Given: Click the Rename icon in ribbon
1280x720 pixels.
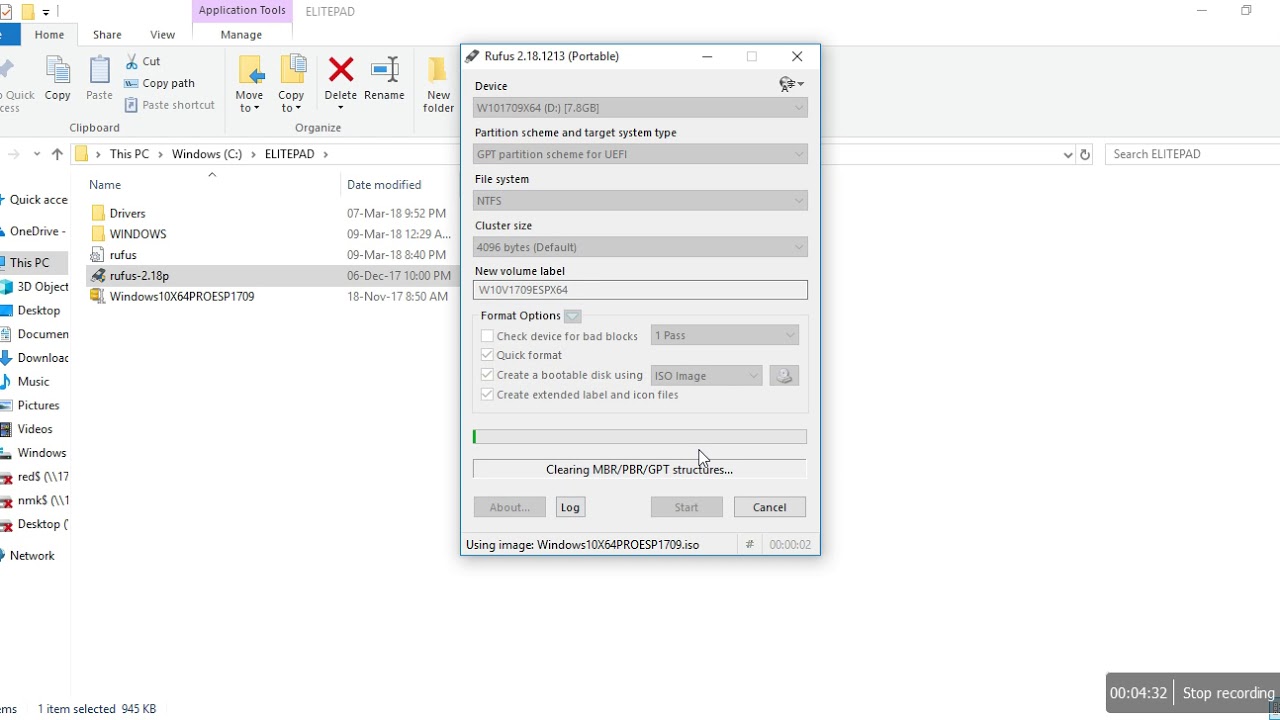Looking at the screenshot, I should pos(384,69).
